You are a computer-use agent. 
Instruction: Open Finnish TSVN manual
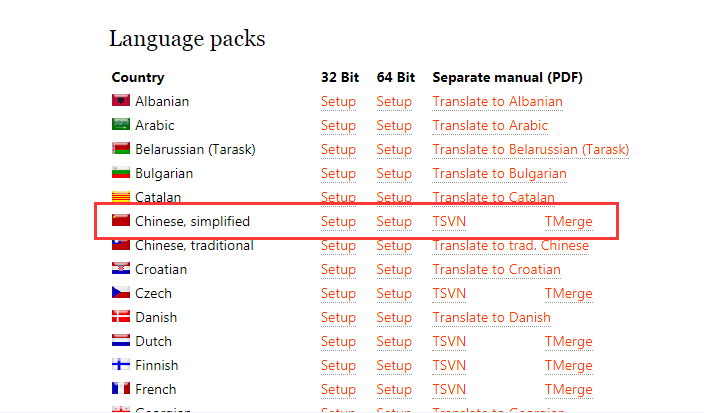coord(449,365)
